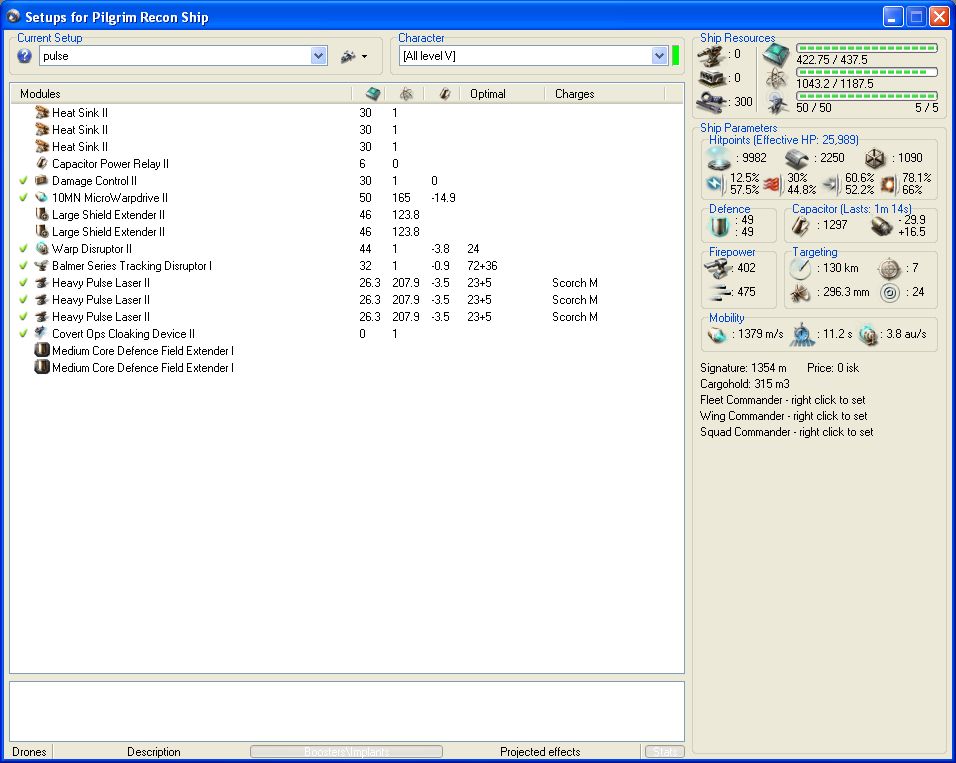
Task: Click the Price: 0 isk label
Action: tap(832, 368)
